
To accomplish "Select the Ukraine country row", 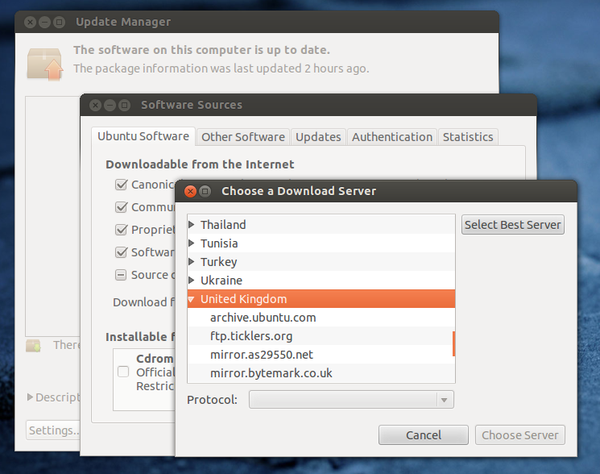I will 321,280.
